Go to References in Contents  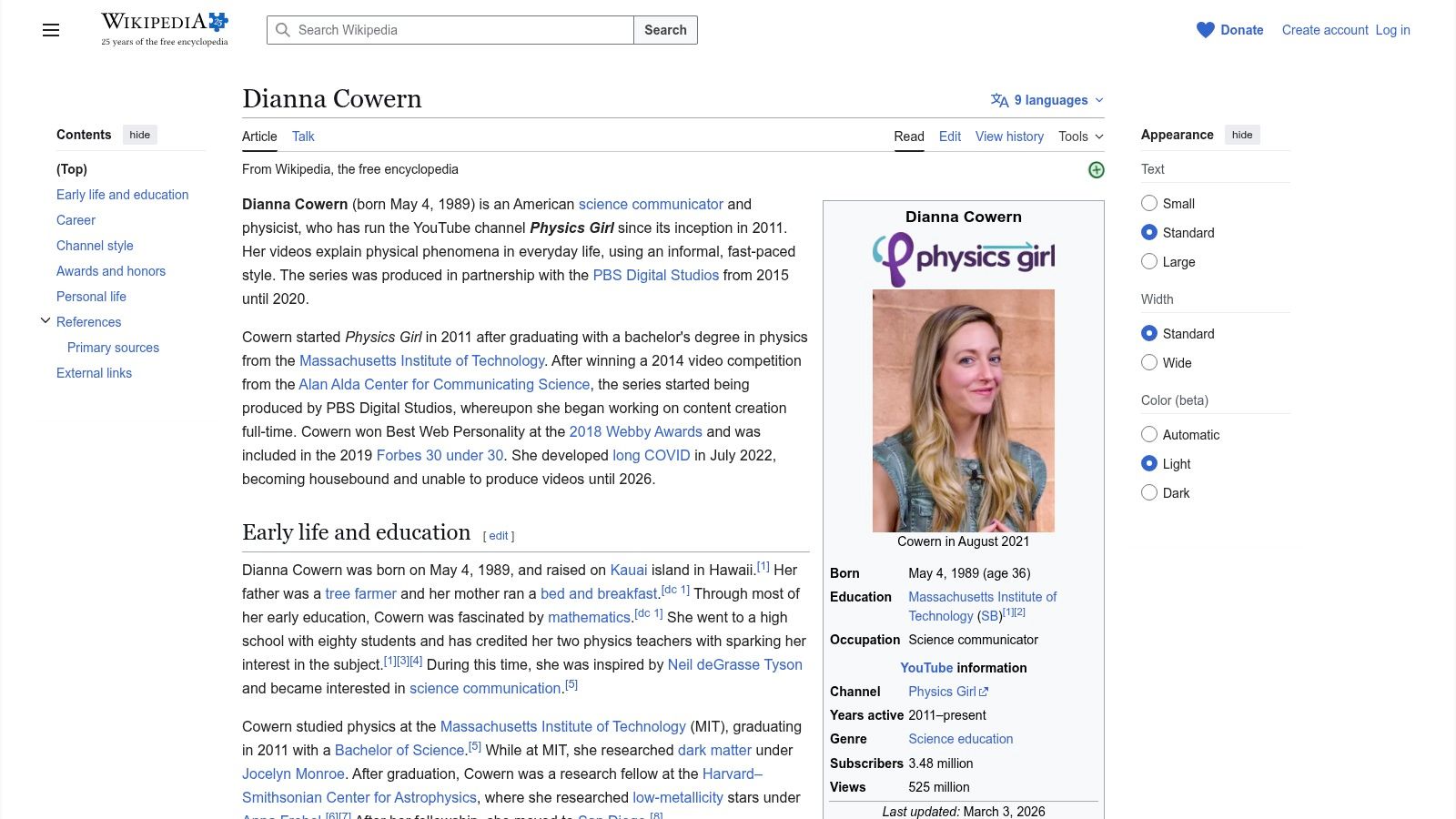tap(88, 322)
